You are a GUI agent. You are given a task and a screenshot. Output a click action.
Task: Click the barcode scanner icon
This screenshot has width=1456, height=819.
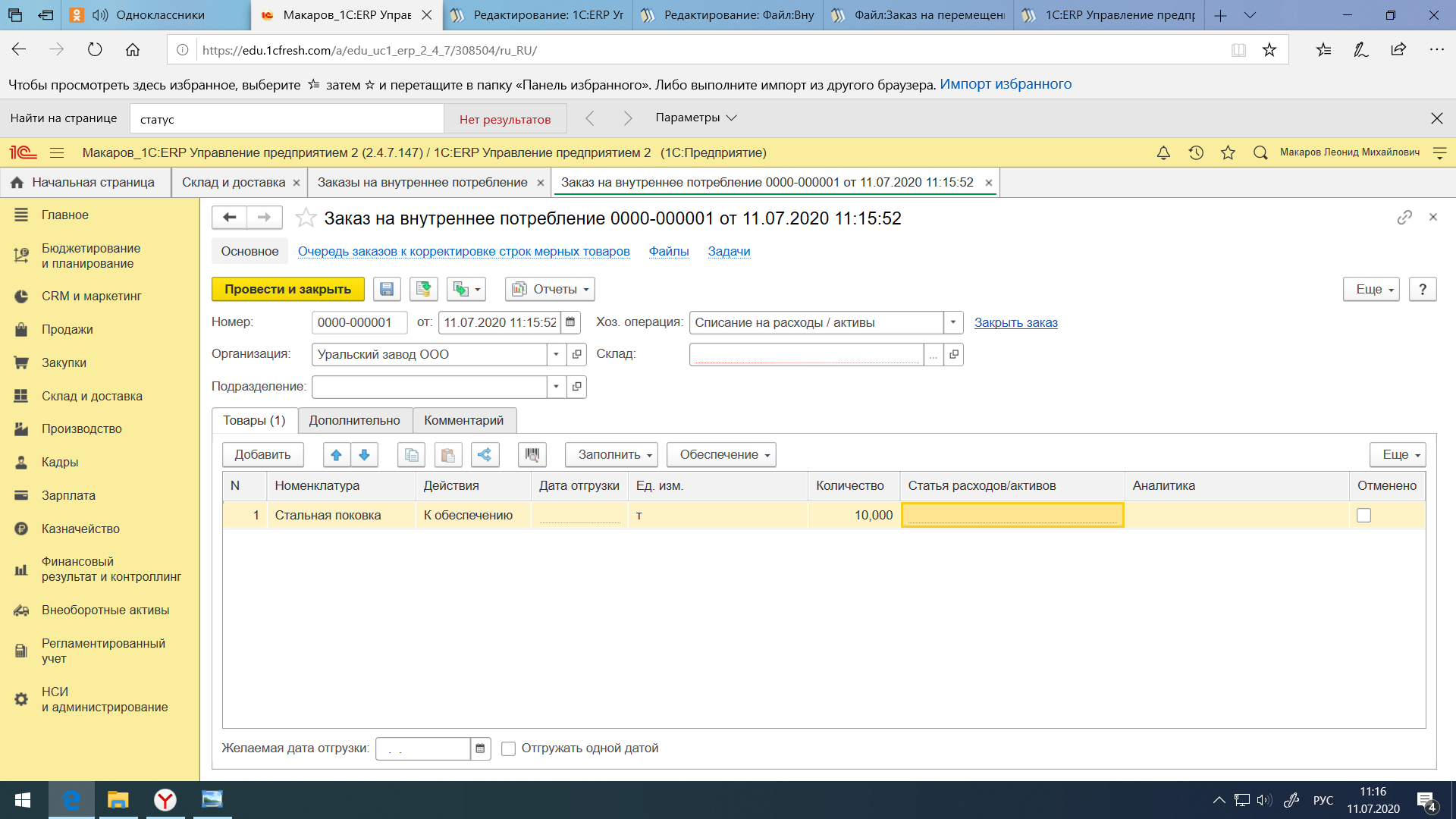[532, 454]
